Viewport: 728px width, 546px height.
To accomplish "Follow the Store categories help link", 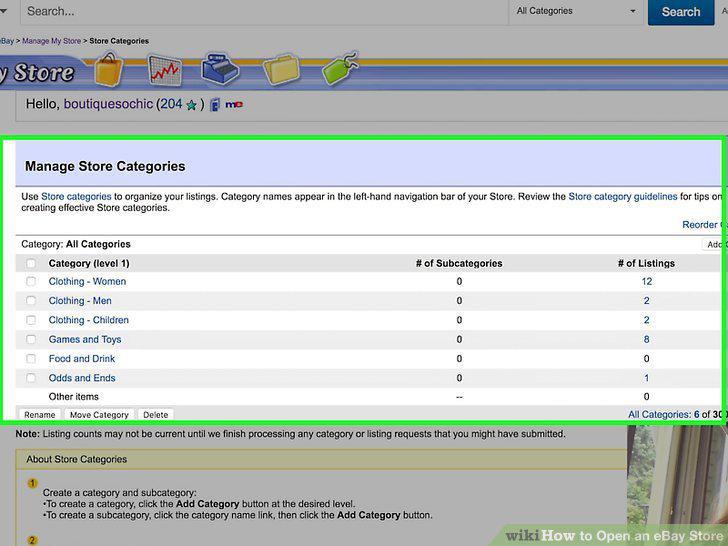I will pyautogui.click(x=76, y=196).
